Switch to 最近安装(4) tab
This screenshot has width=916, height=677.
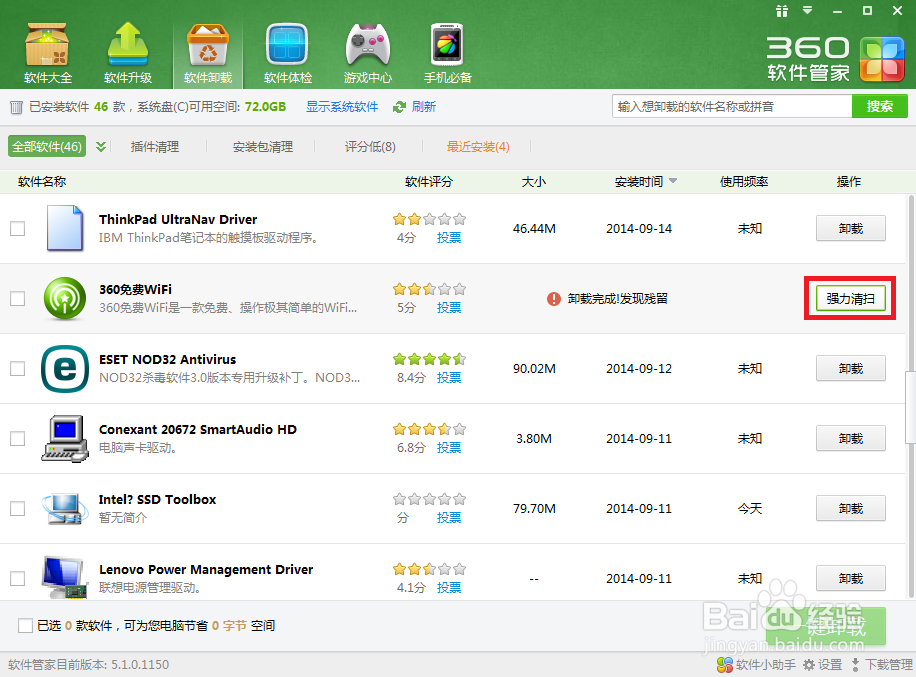[478, 147]
